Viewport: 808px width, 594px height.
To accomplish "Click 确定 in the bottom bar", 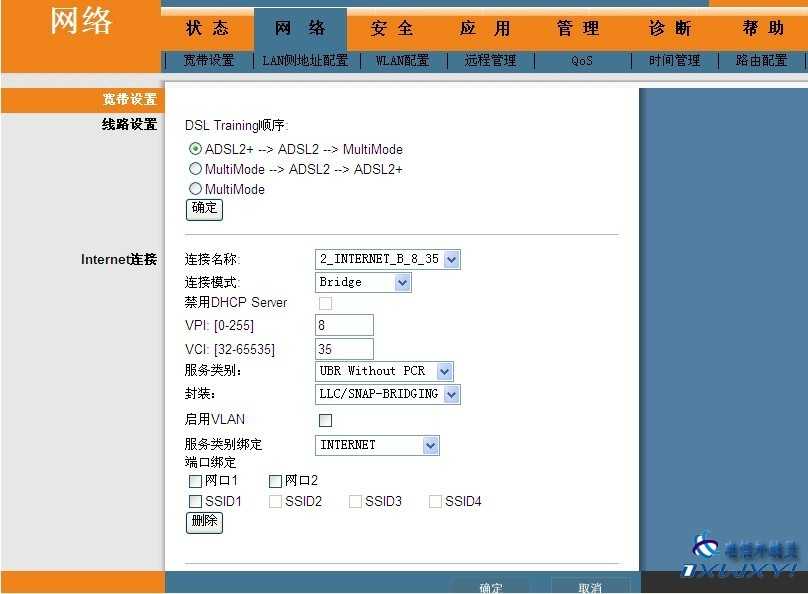I will pyautogui.click(x=490, y=587).
